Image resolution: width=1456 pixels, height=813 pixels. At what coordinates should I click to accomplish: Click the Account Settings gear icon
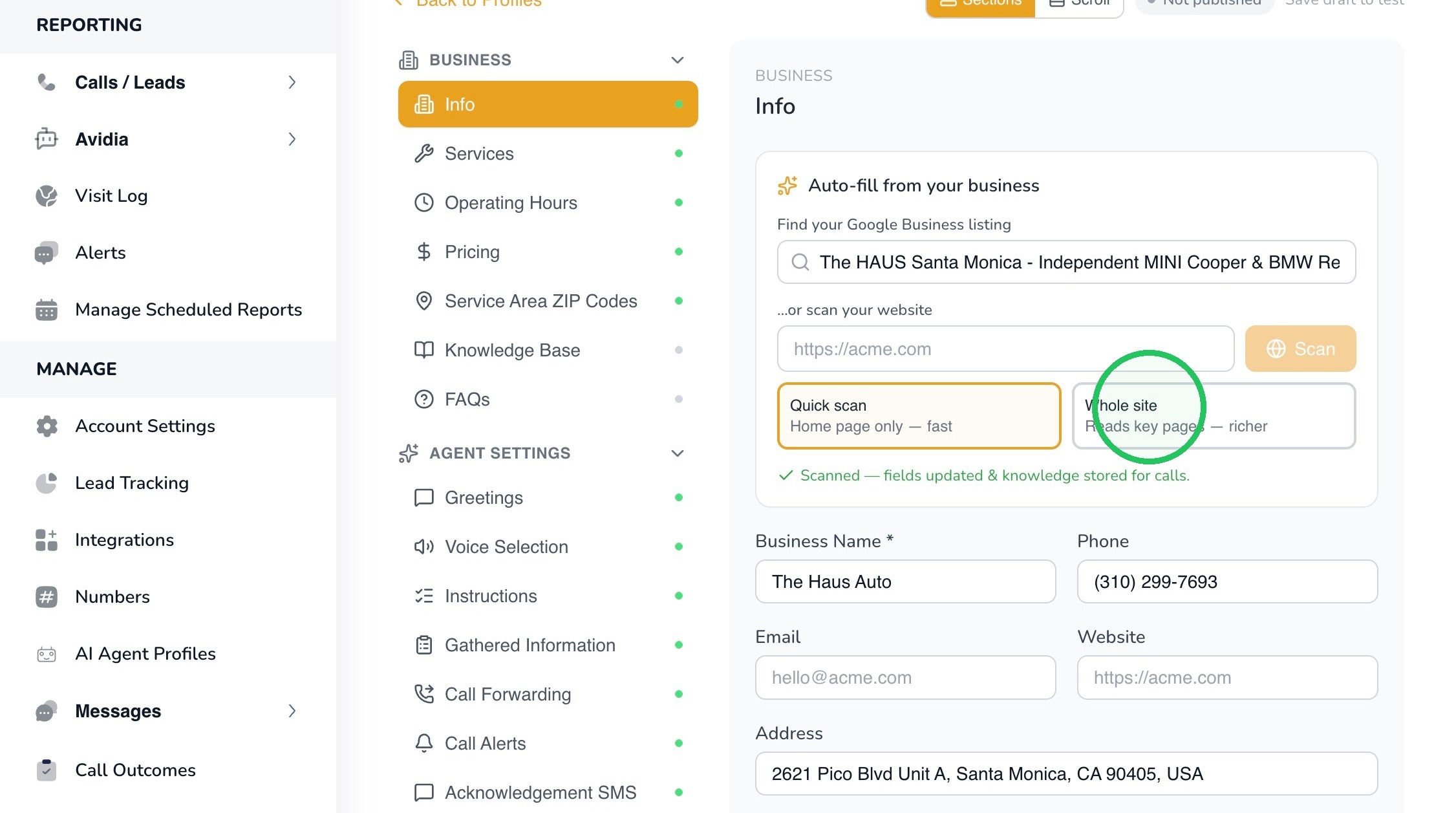click(x=46, y=426)
